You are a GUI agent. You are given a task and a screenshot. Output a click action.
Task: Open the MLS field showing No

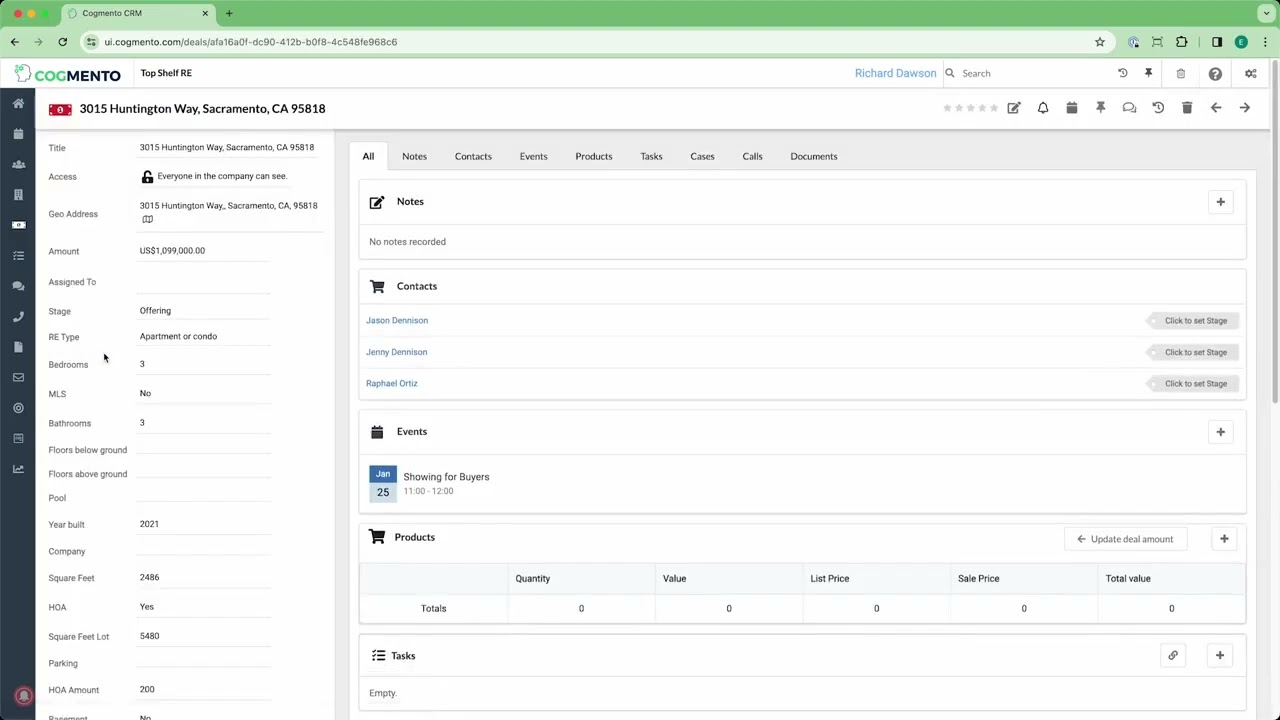(x=204, y=394)
